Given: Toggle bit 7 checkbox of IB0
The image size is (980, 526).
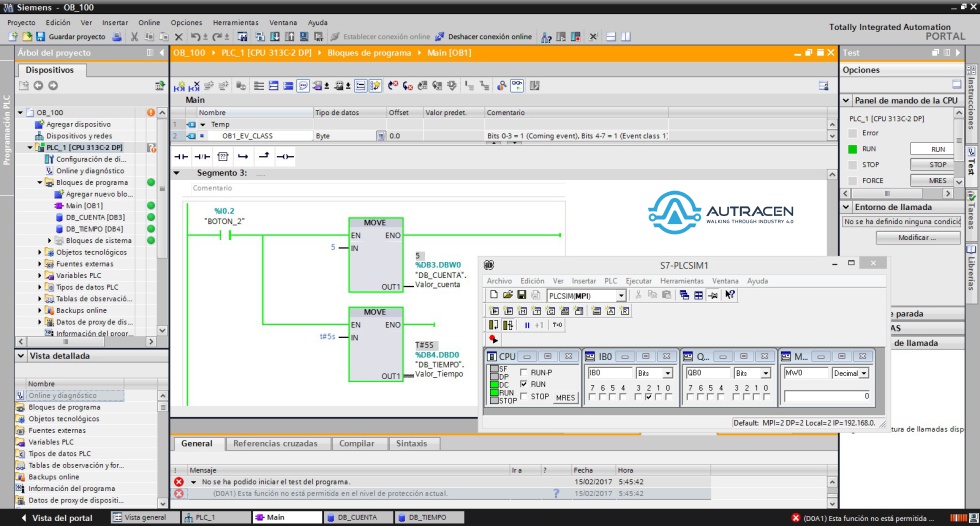Looking at the screenshot, I should (x=592, y=397).
